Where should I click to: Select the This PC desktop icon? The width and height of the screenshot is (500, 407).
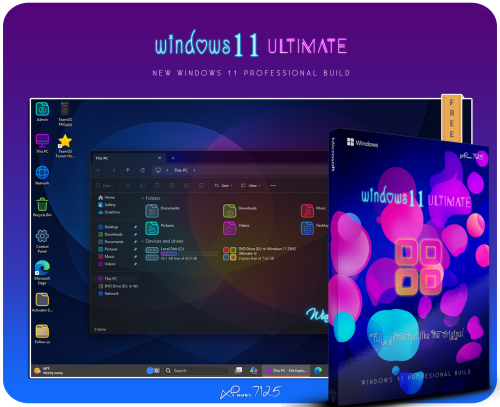42,144
